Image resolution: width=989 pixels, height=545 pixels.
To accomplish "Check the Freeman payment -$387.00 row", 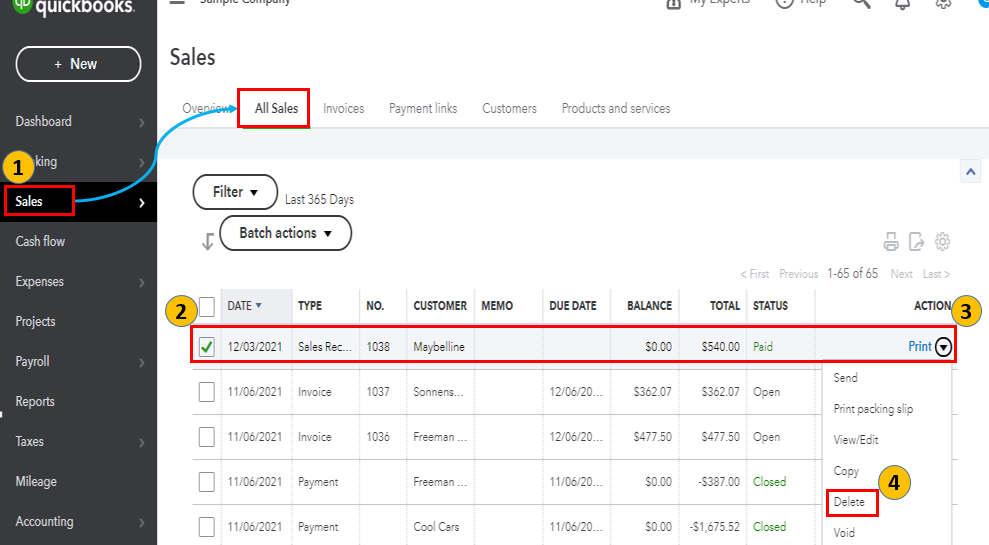I will 207,482.
